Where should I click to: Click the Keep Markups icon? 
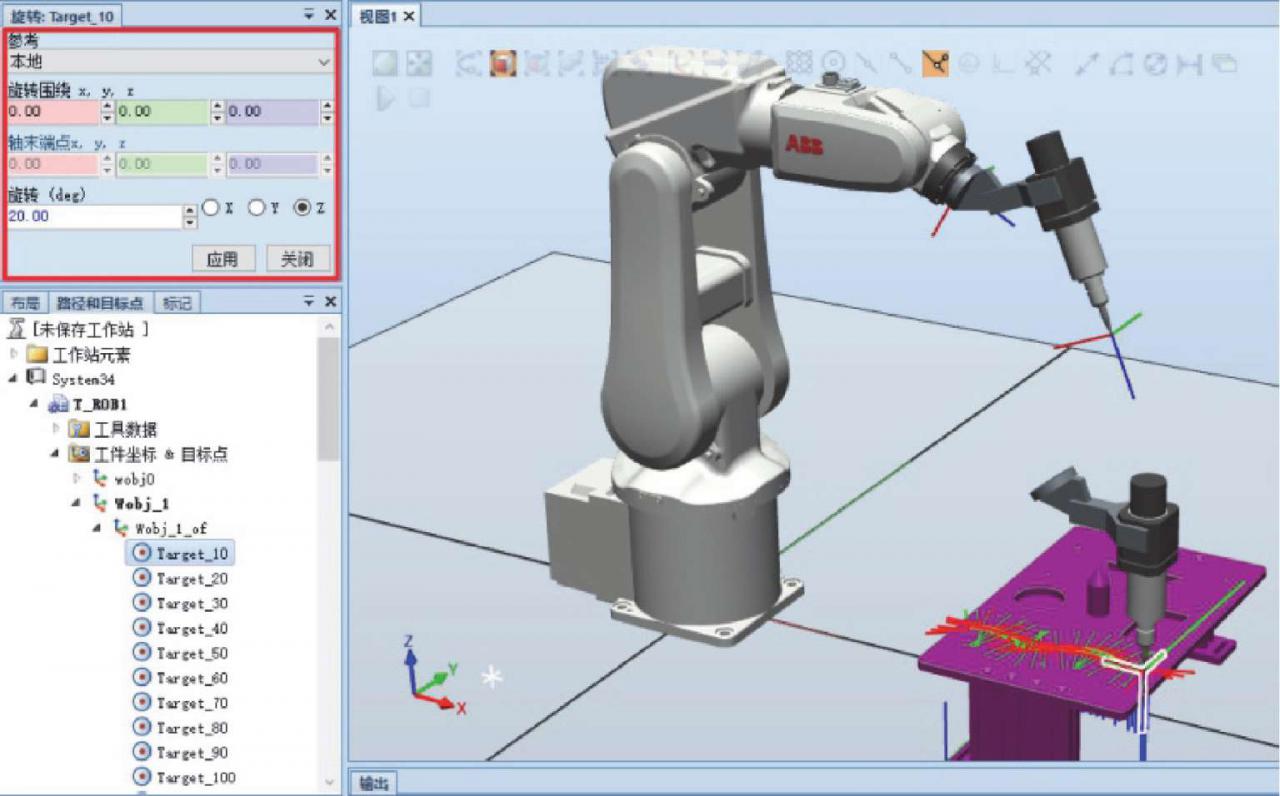pyautogui.click(x=1225, y=64)
